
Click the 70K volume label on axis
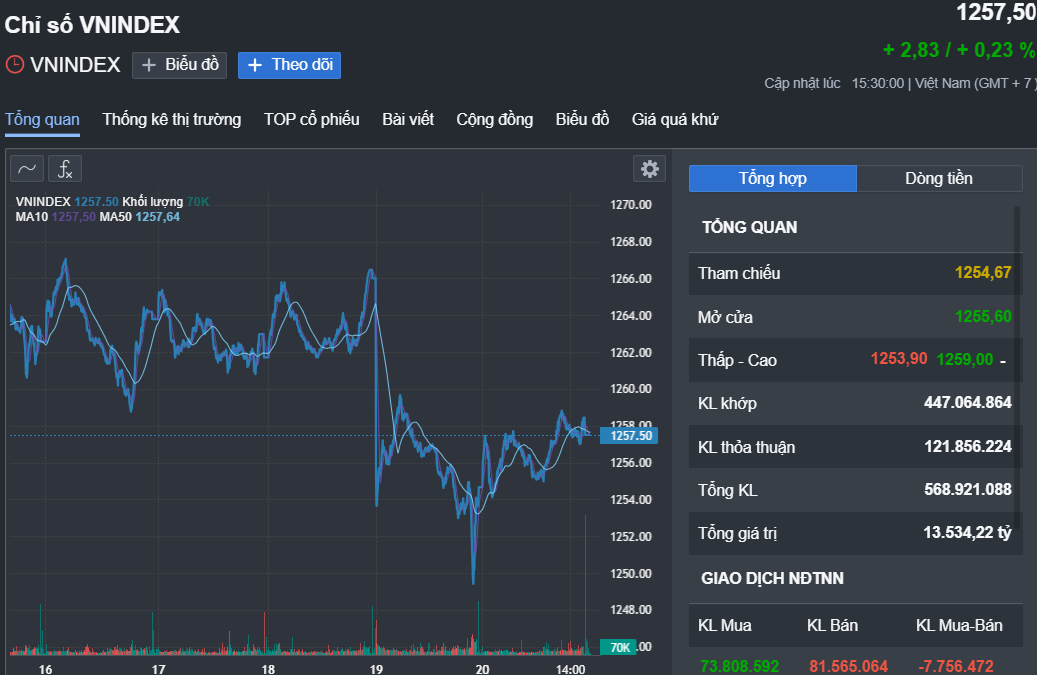click(x=618, y=647)
